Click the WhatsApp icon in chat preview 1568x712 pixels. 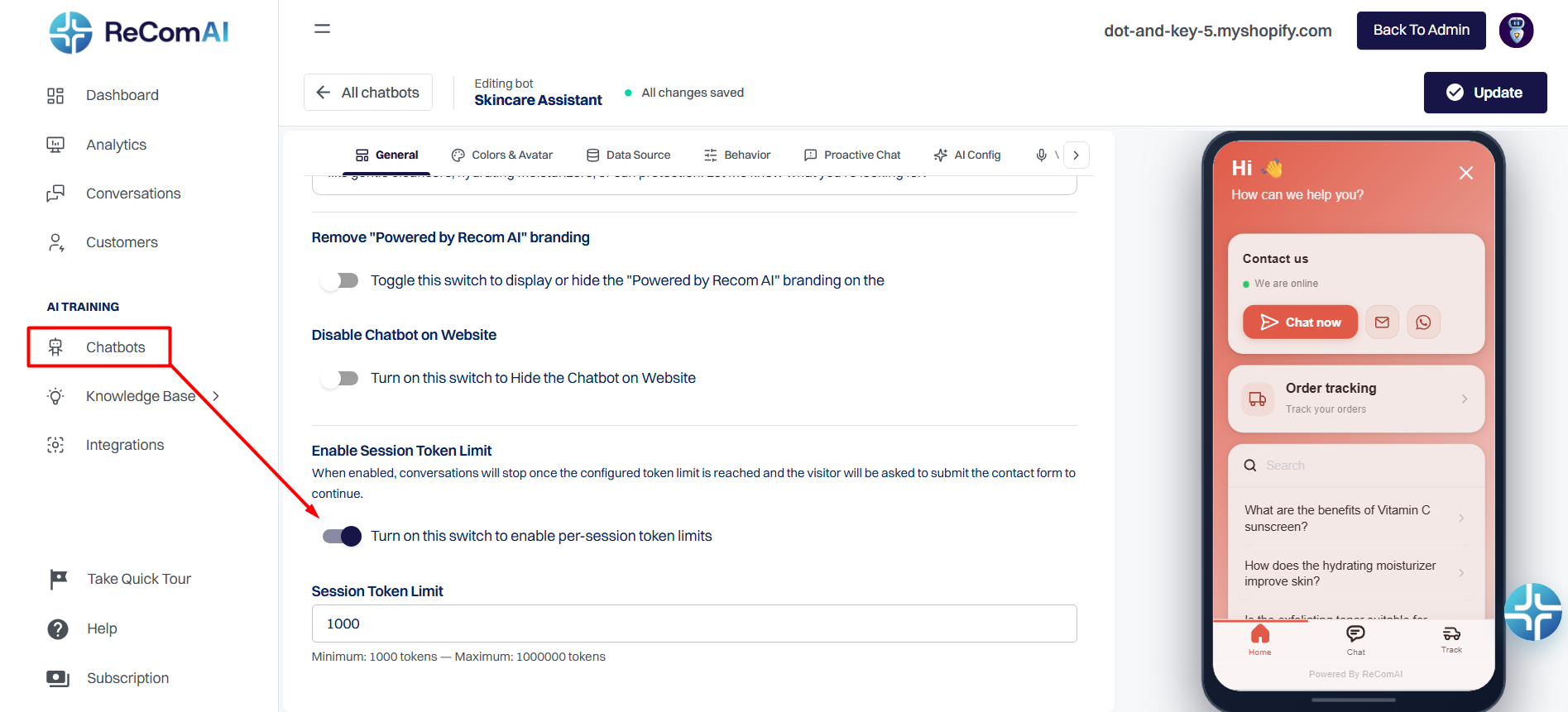pyautogui.click(x=1423, y=323)
